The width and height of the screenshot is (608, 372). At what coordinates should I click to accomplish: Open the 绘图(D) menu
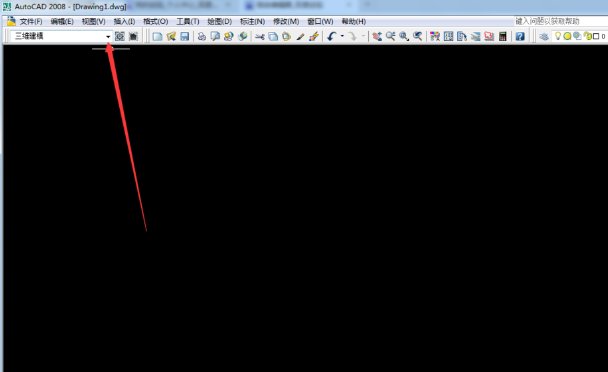click(x=219, y=21)
